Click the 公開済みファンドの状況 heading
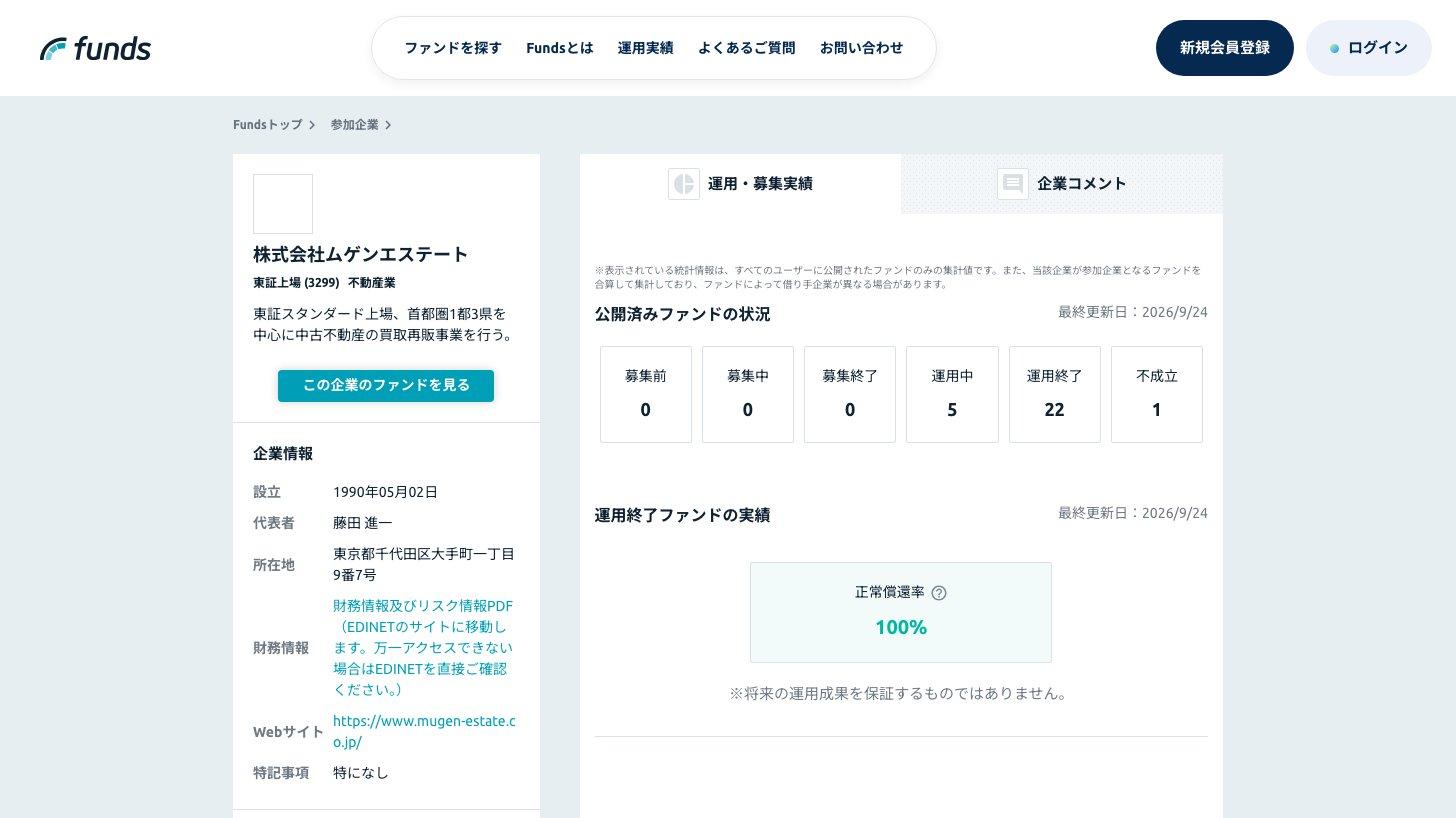This screenshot has width=1456, height=818. point(683,314)
